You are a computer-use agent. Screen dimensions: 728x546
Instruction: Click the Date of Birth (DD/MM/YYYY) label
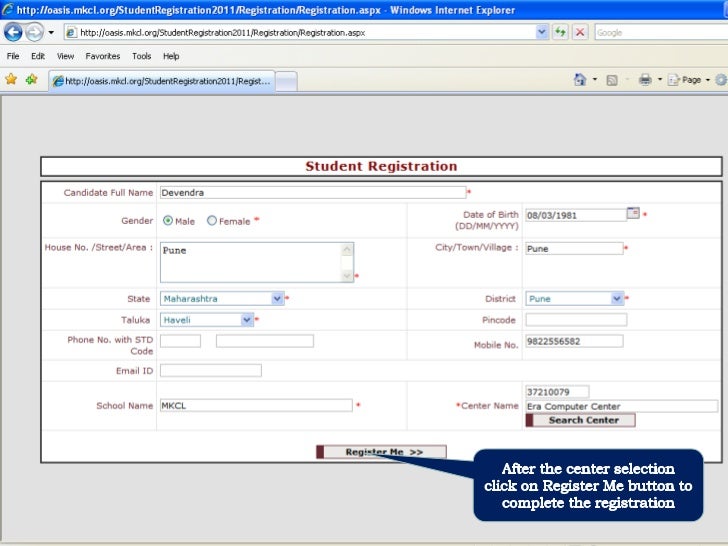coord(487,220)
